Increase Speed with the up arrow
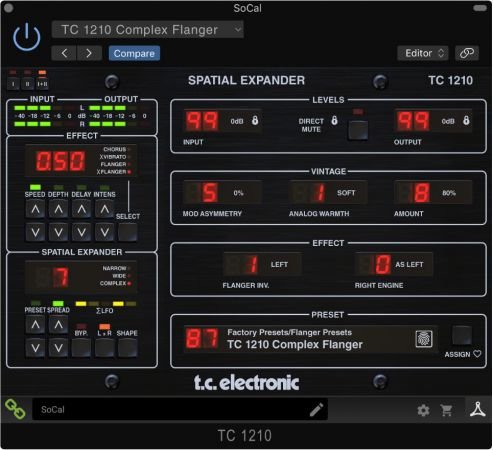 (x=35, y=209)
